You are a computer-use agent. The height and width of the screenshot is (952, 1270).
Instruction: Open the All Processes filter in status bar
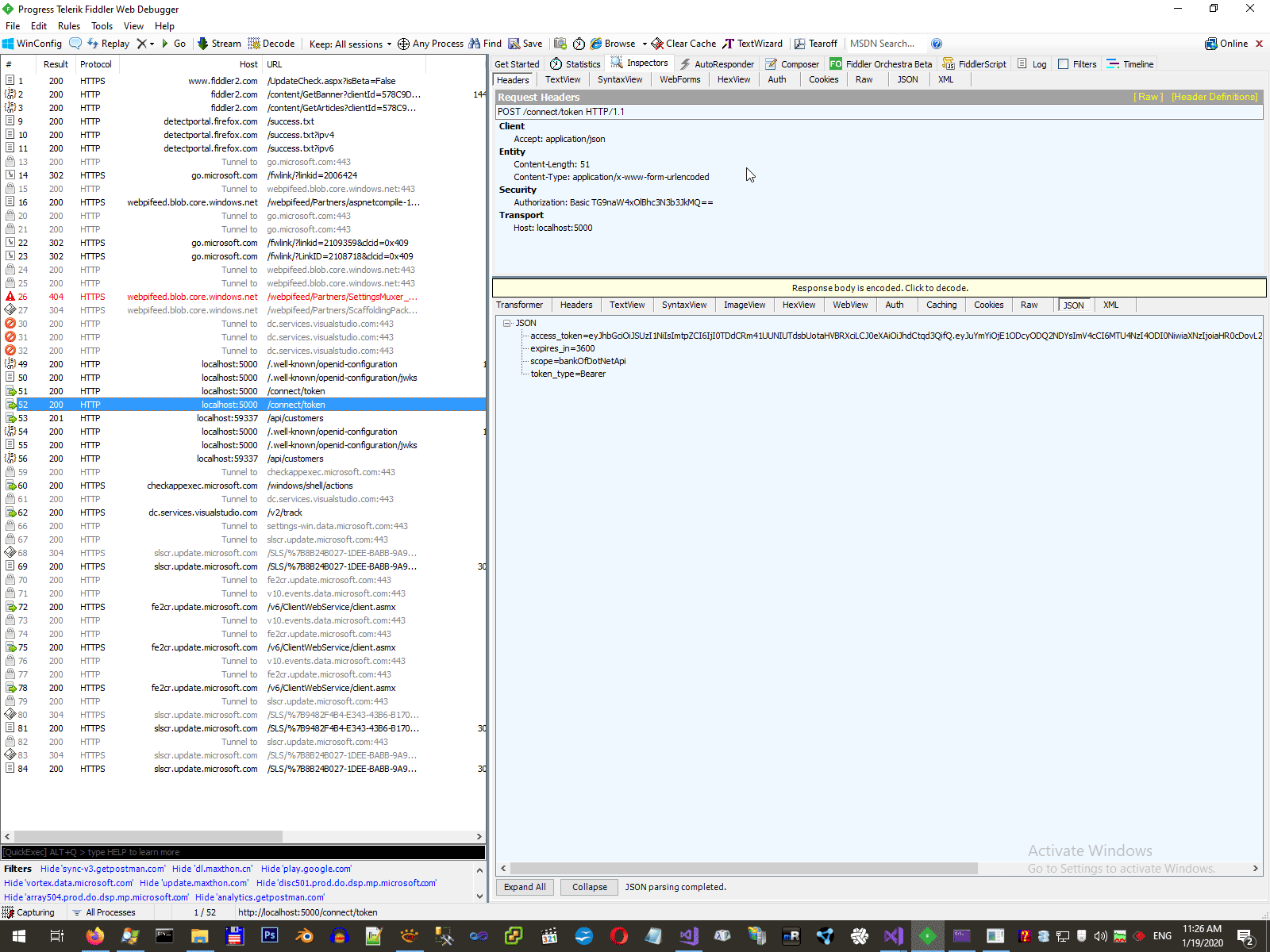(x=104, y=912)
